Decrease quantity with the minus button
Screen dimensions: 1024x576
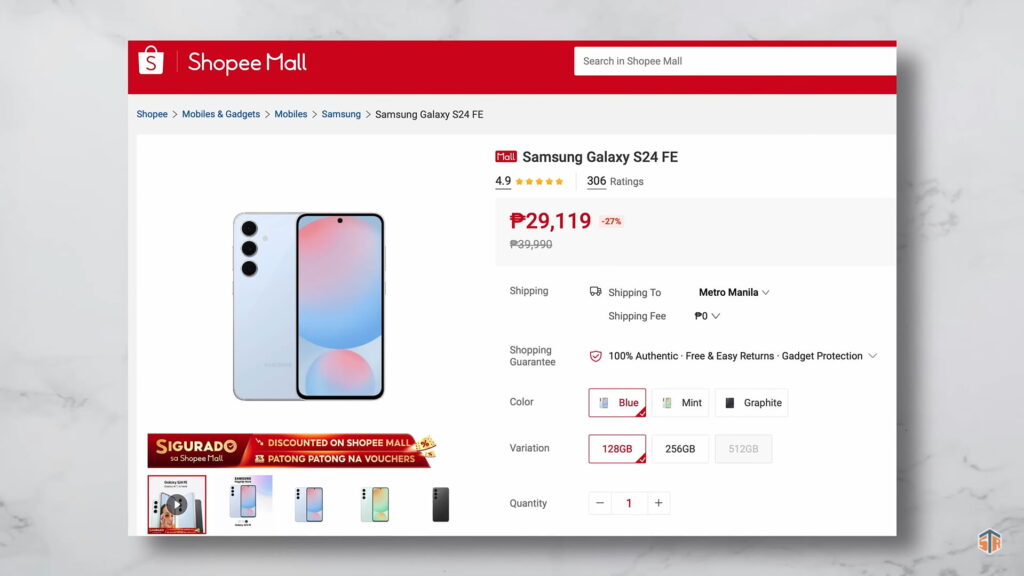click(x=600, y=503)
